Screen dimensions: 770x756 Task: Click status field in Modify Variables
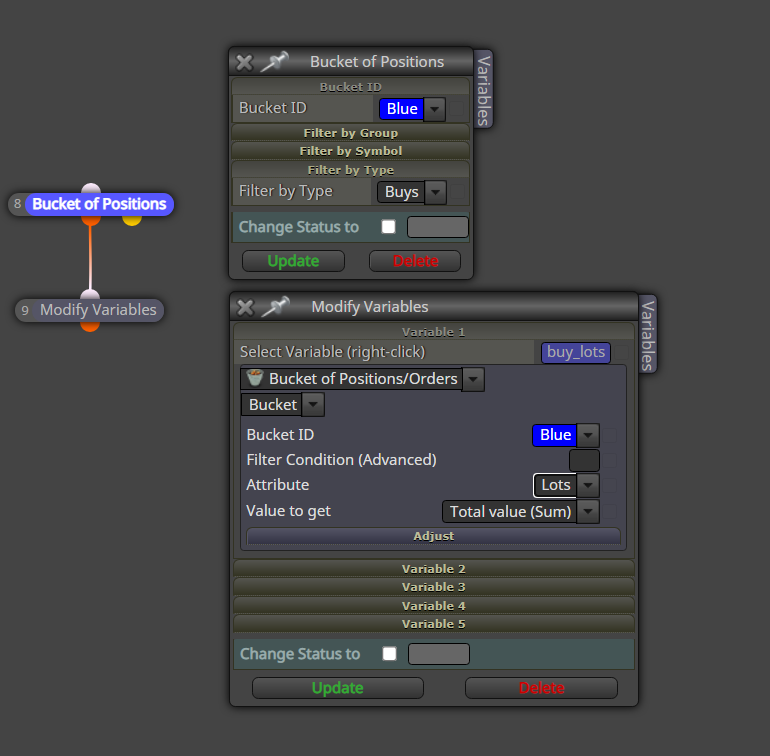(x=439, y=654)
